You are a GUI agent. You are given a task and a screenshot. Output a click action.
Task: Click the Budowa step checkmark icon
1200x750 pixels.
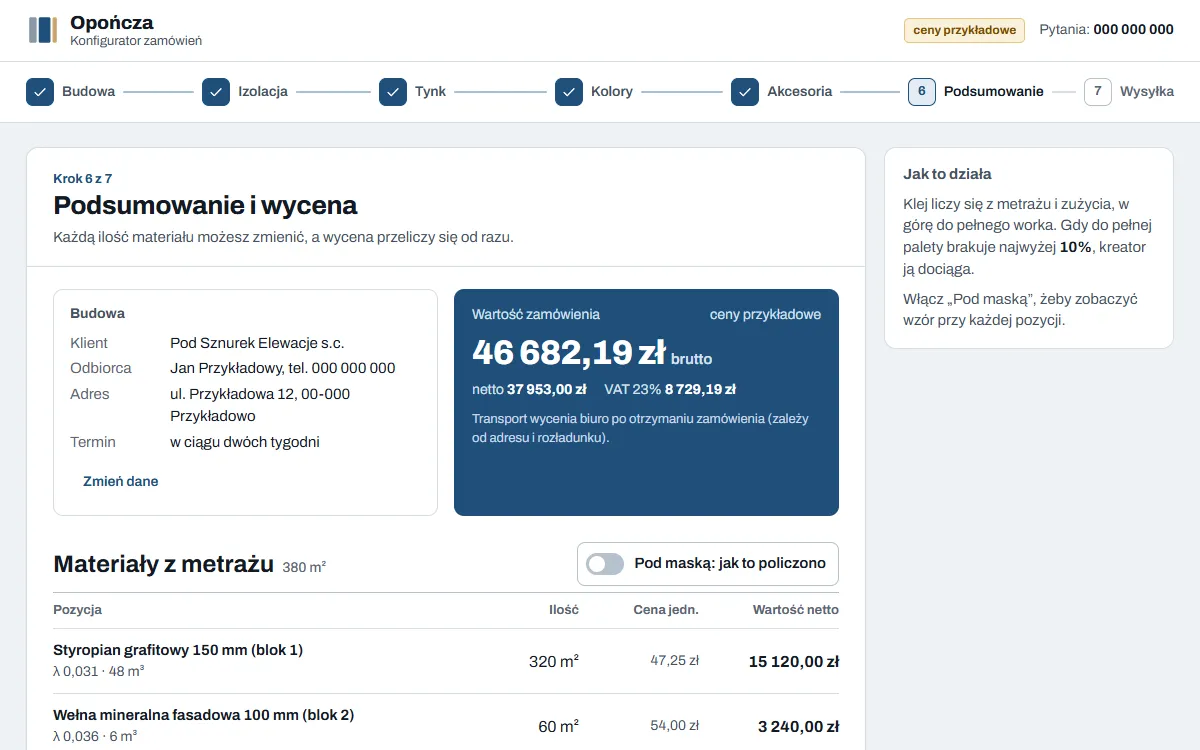pos(40,92)
